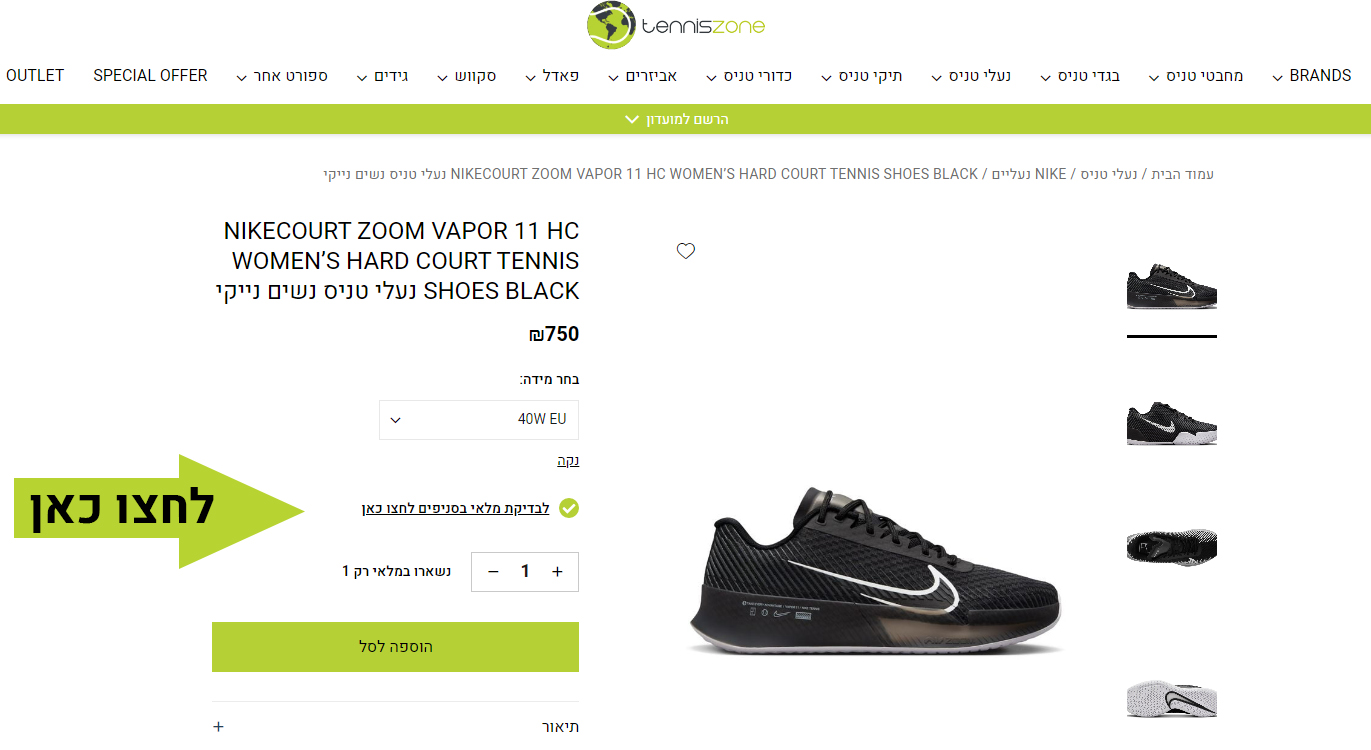Open the BRANDS menu

1311,76
